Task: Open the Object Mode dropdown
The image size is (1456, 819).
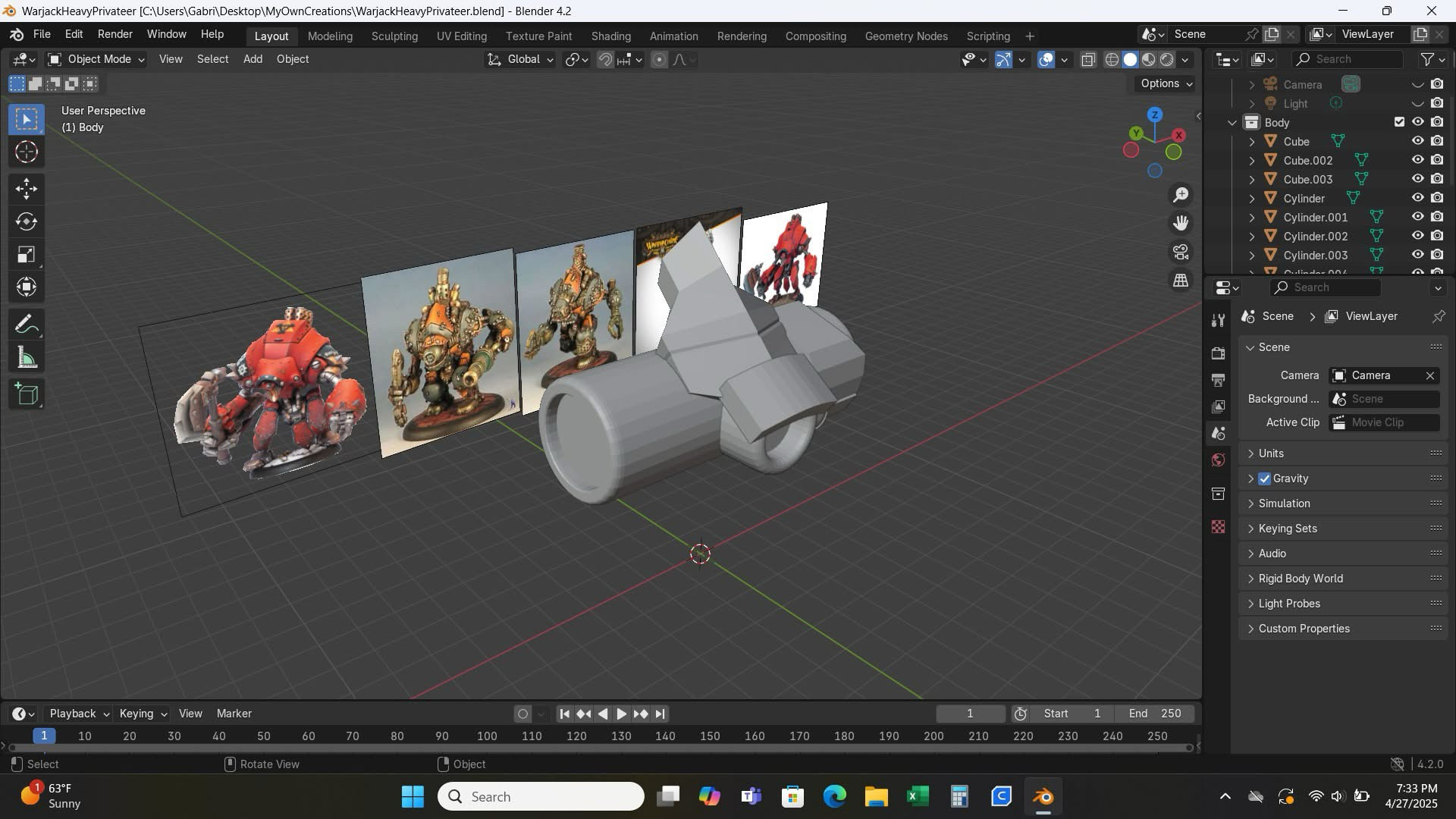Action: pyautogui.click(x=96, y=59)
